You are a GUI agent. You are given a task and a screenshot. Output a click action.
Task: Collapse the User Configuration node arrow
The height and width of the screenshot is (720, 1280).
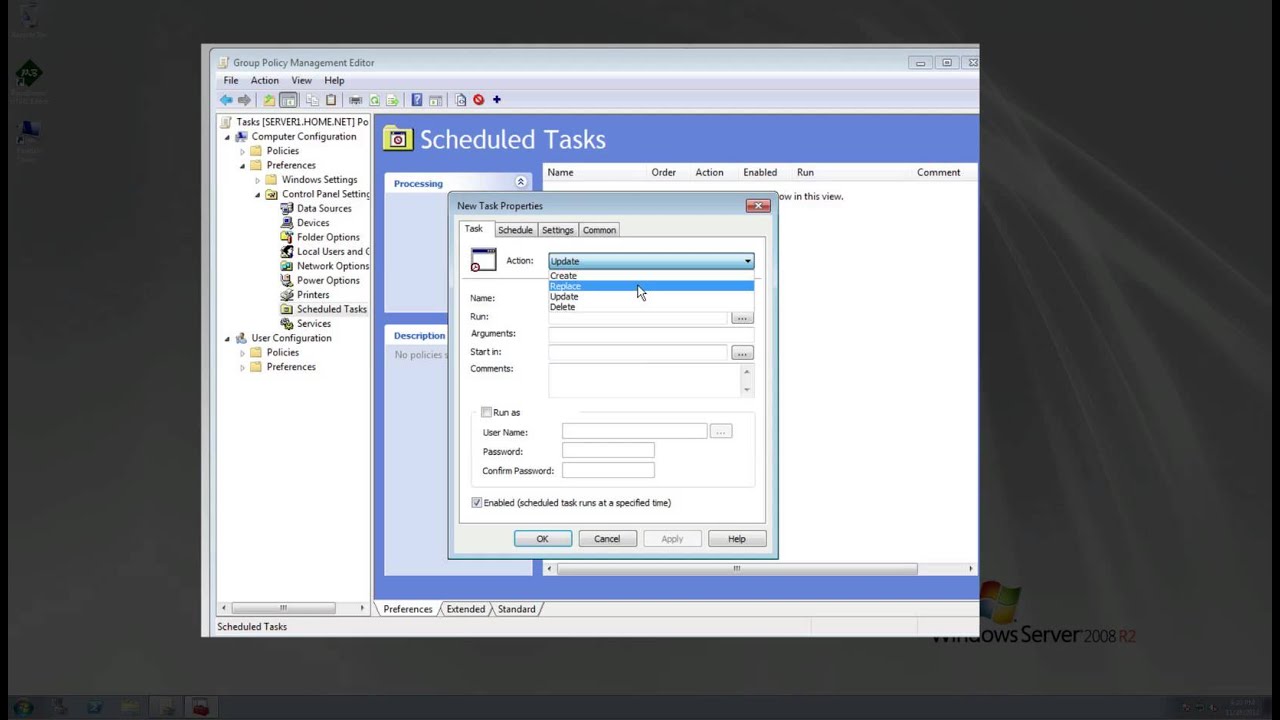click(227, 338)
